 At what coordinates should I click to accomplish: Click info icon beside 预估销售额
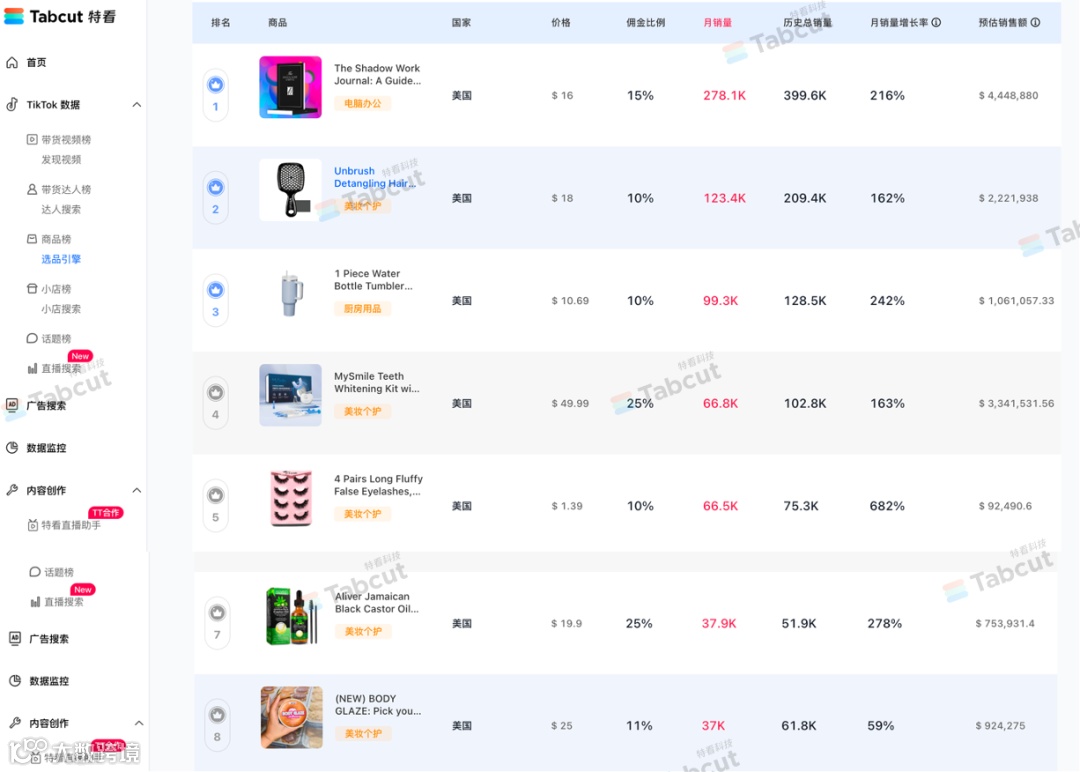1035,23
